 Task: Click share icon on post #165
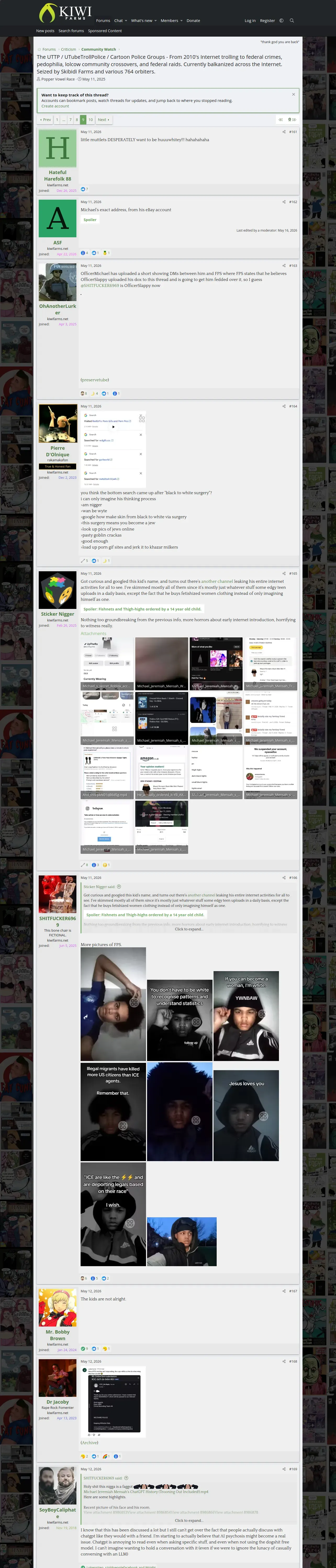(x=284, y=574)
